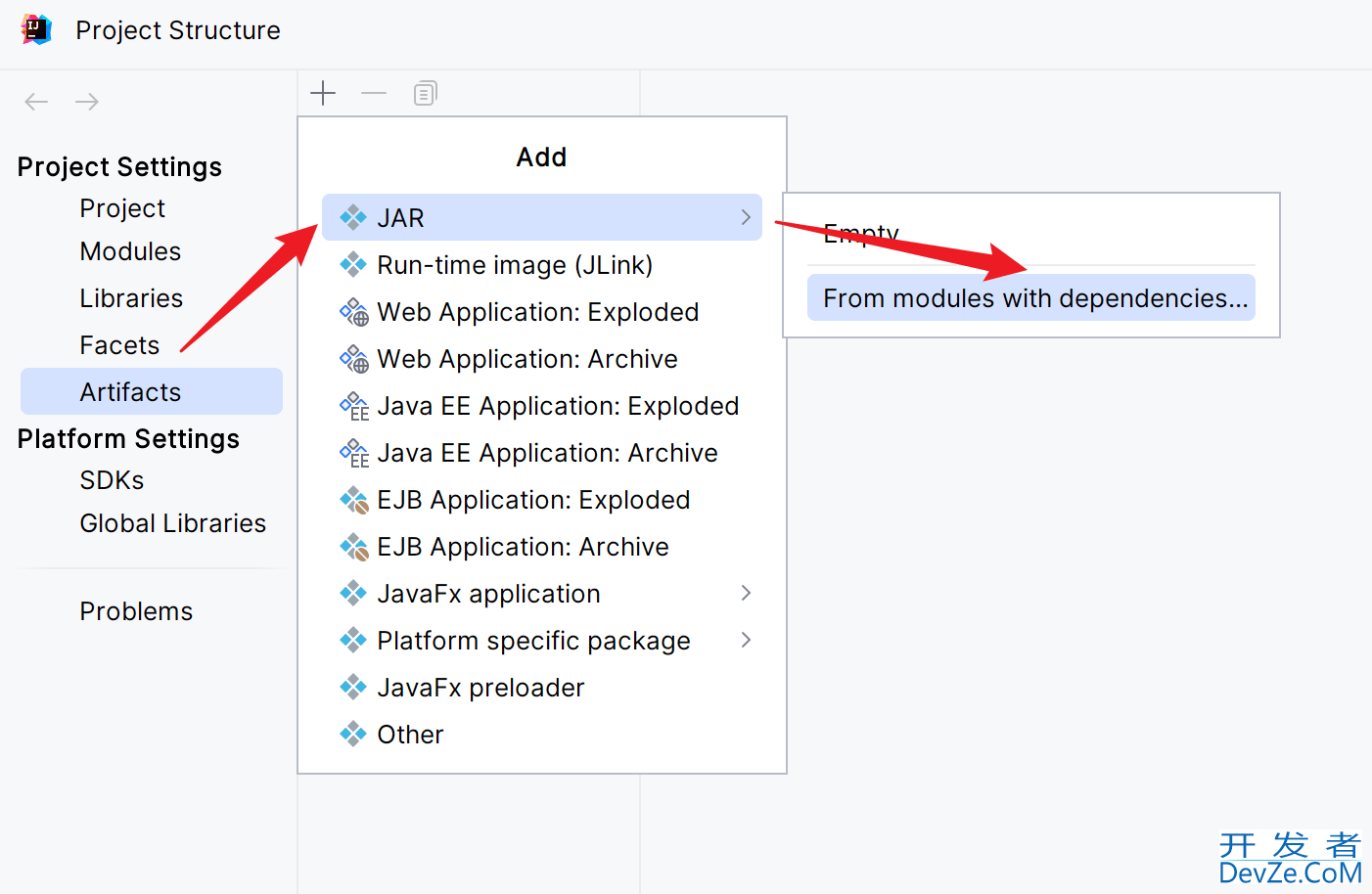Click the Run-time image icon
This screenshot has height=894, width=1372.
pyautogui.click(x=353, y=264)
